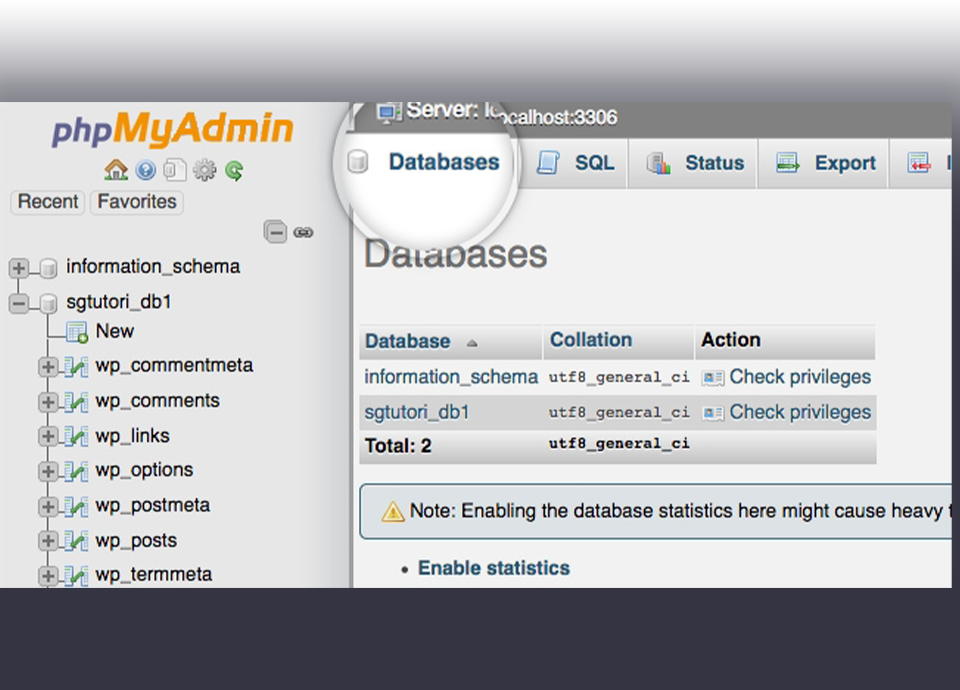Image resolution: width=960 pixels, height=690 pixels.
Task: Click privileges icon in information_schema row
Action: tap(713, 378)
